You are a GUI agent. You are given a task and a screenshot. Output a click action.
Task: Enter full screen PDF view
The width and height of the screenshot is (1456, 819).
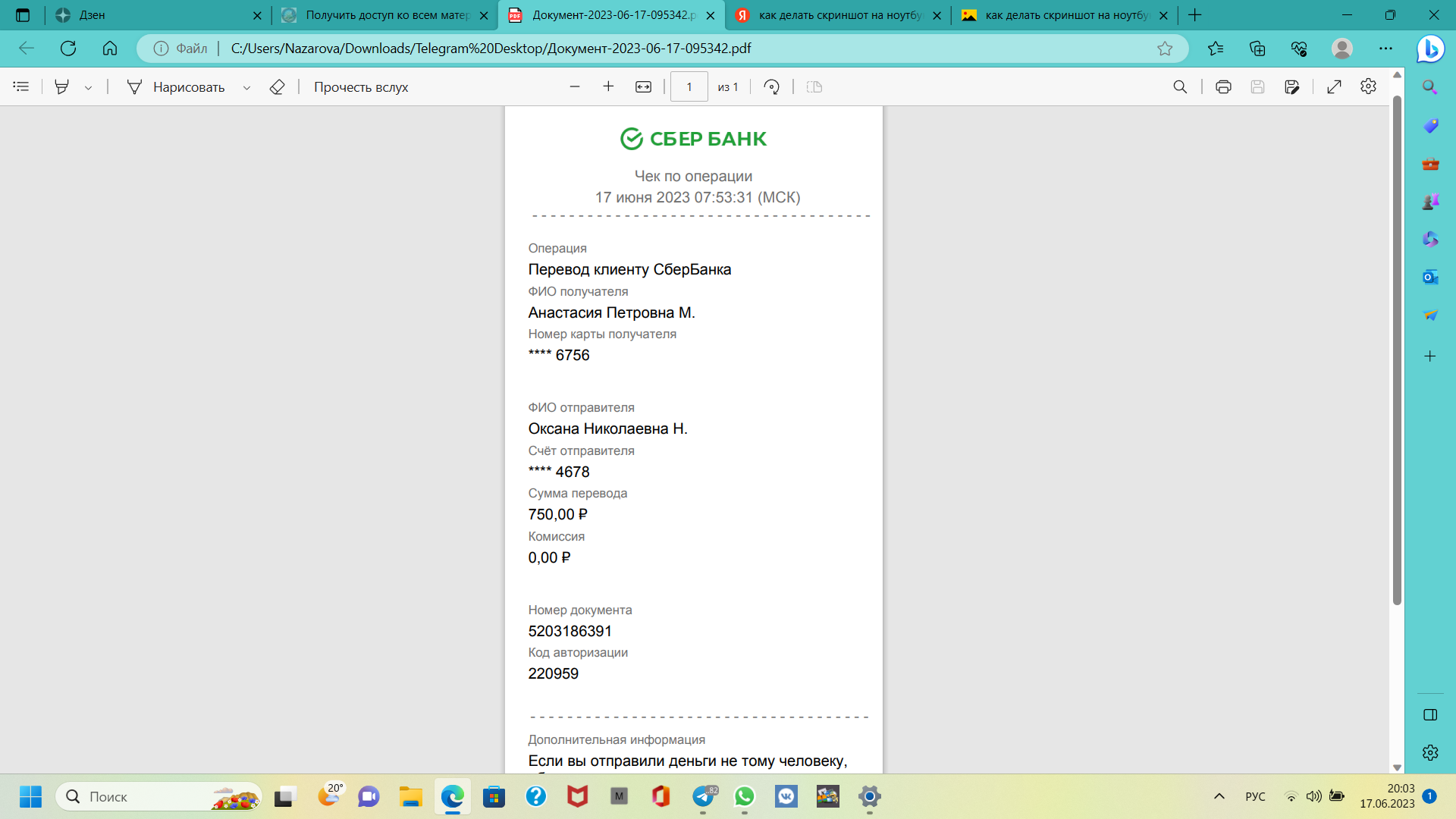pyautogui.click(x=1334, y=87)
